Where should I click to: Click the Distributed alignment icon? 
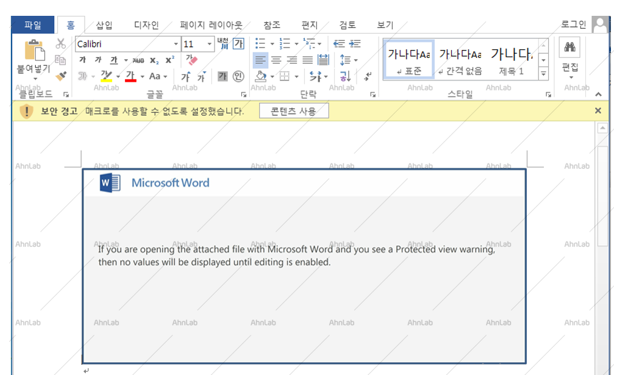(x=323, y=60)
